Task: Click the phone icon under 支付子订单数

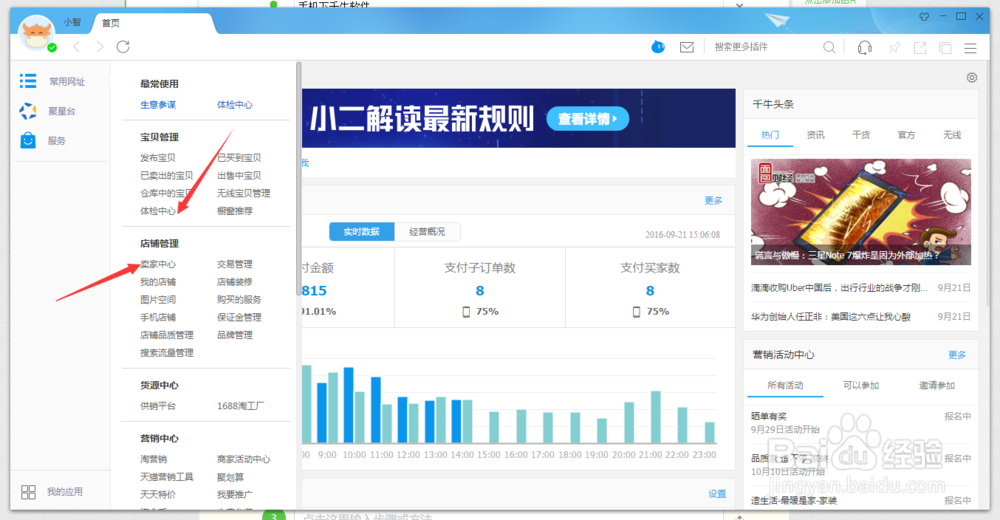Action: point(466,312)
